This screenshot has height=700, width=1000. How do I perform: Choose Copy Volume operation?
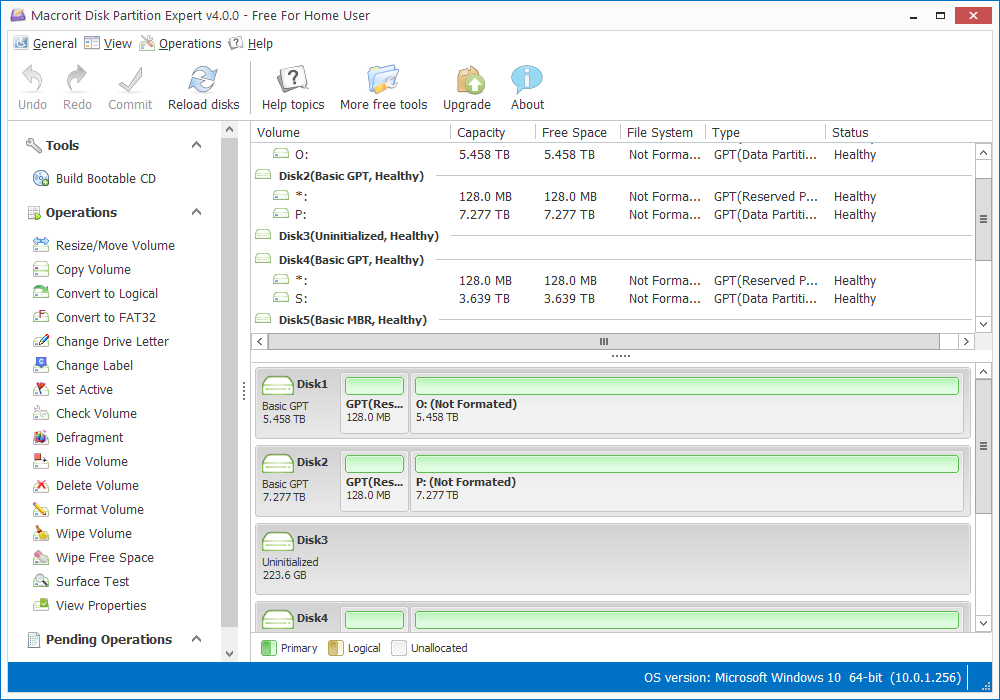(x=82, y=270)
